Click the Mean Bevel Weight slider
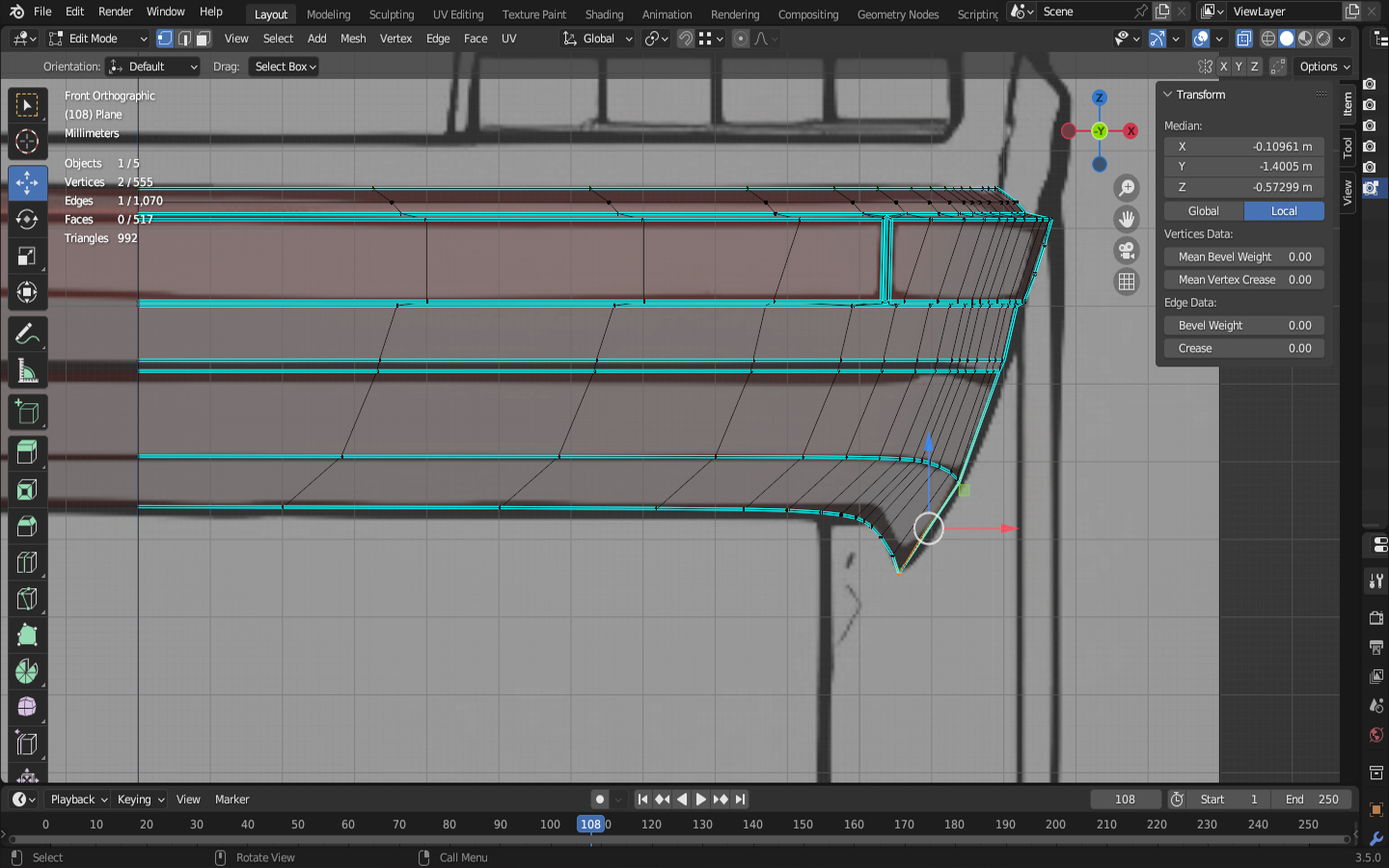The image size is (1389, 868). [1244, 257]
